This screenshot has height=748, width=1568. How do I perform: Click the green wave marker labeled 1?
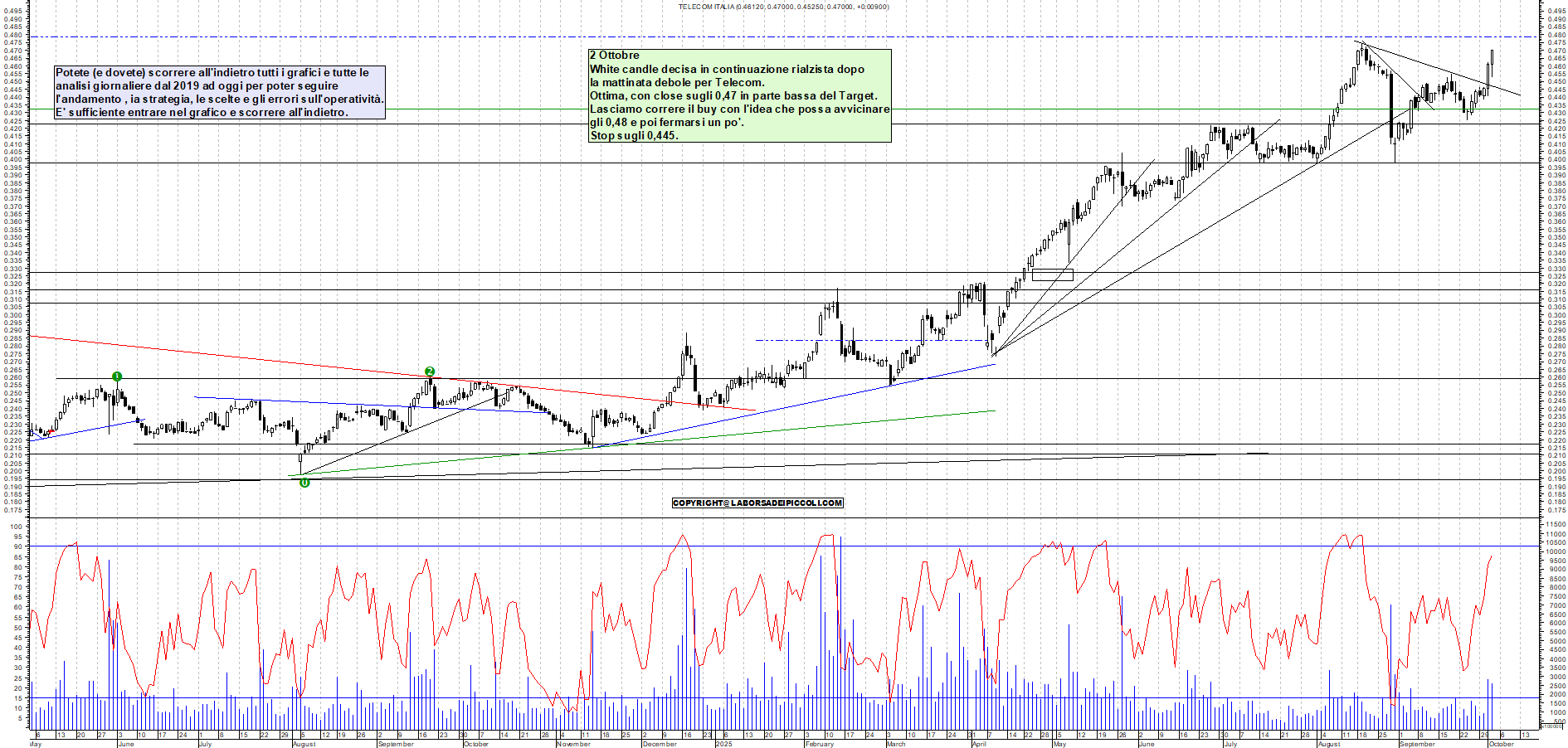click(x=117, y=376)
